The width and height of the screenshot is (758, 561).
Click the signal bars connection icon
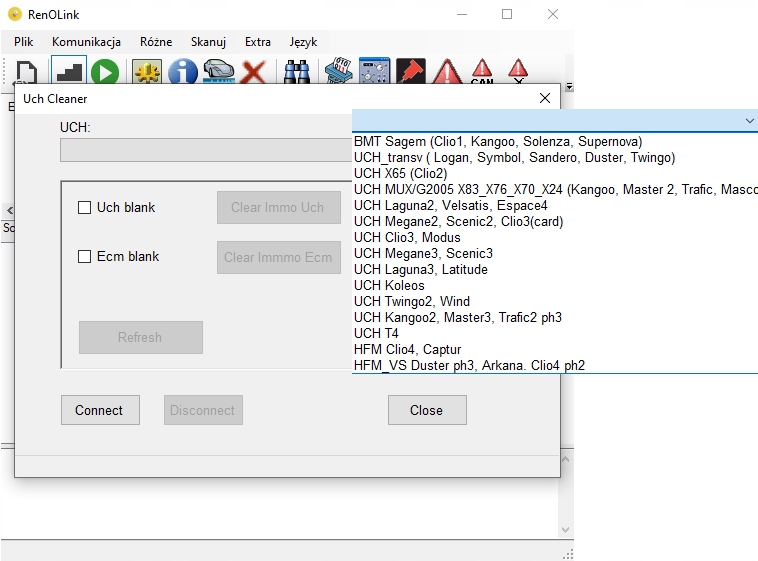69,71
